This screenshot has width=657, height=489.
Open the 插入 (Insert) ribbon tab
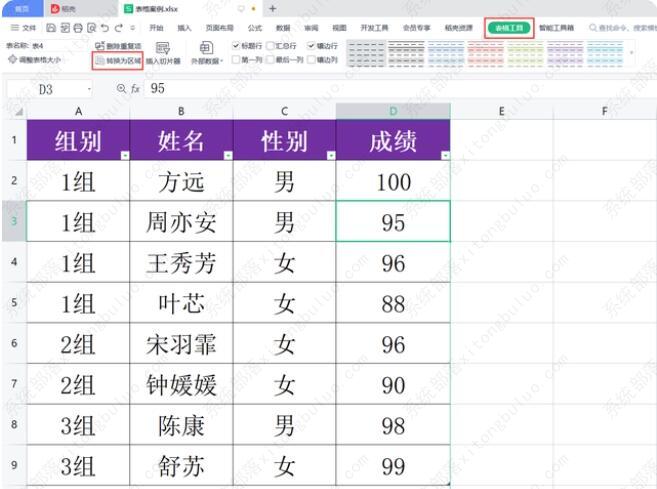184,28
